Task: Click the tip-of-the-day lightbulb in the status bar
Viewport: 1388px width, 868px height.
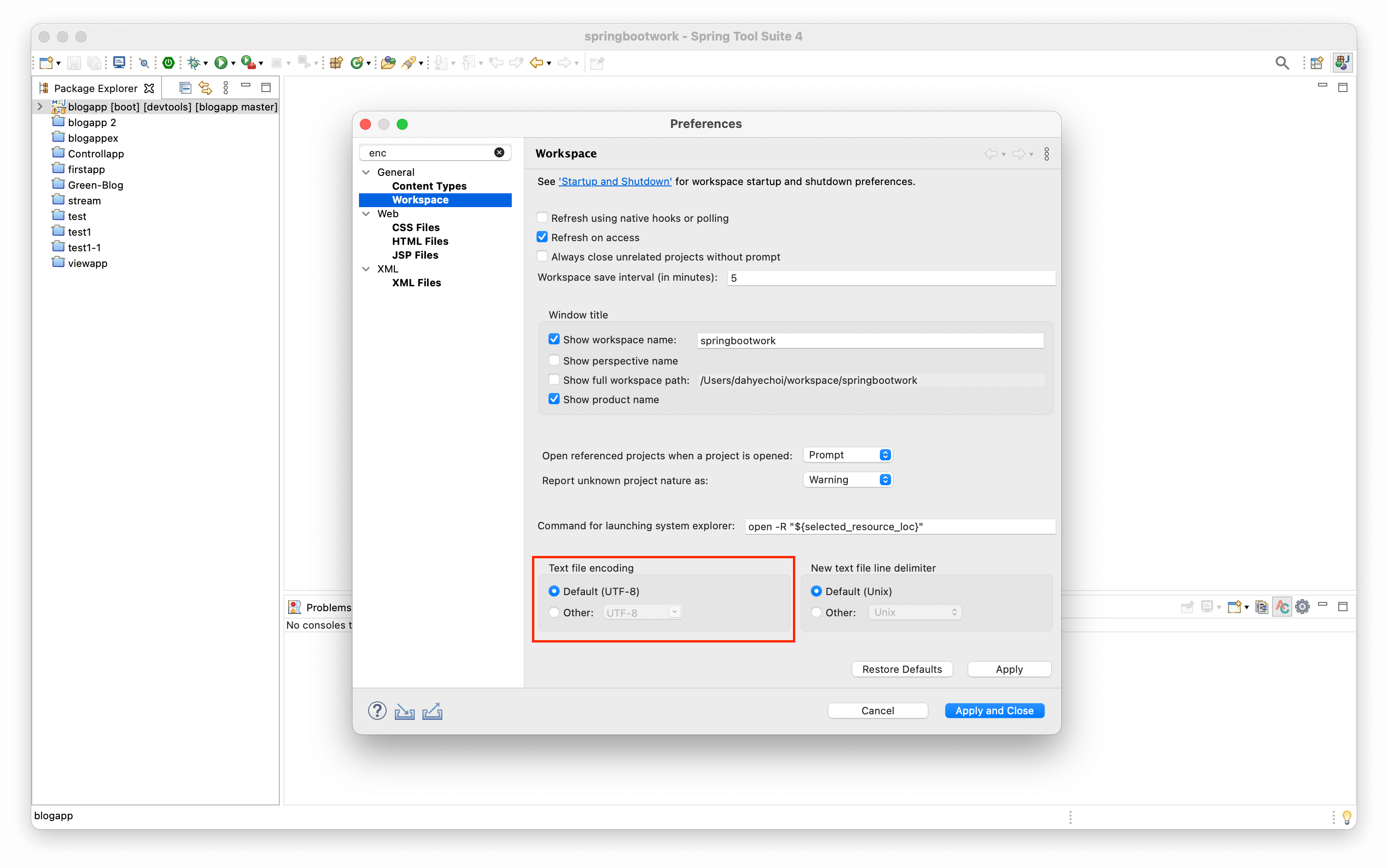Action: click(1346, 817)
